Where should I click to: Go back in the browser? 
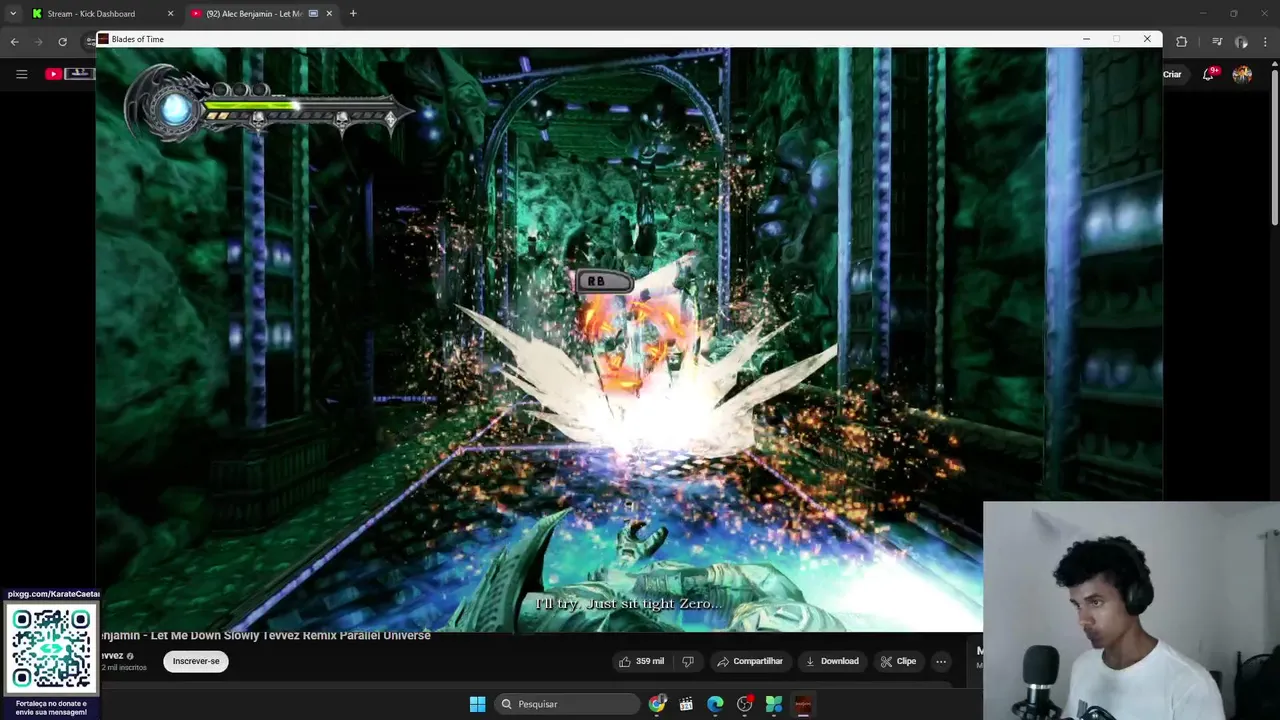click(14, 41)
